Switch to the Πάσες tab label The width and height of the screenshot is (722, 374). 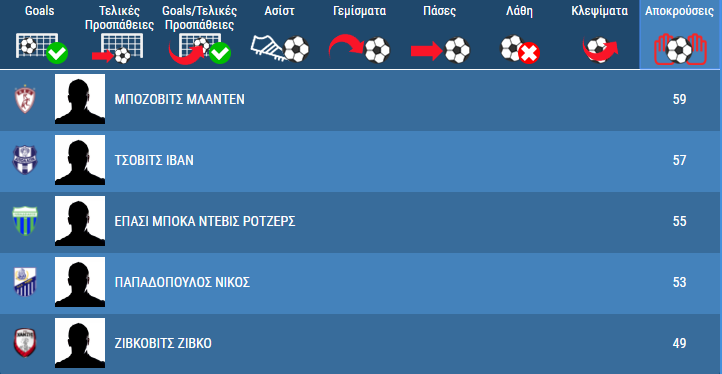pos(440,11)
